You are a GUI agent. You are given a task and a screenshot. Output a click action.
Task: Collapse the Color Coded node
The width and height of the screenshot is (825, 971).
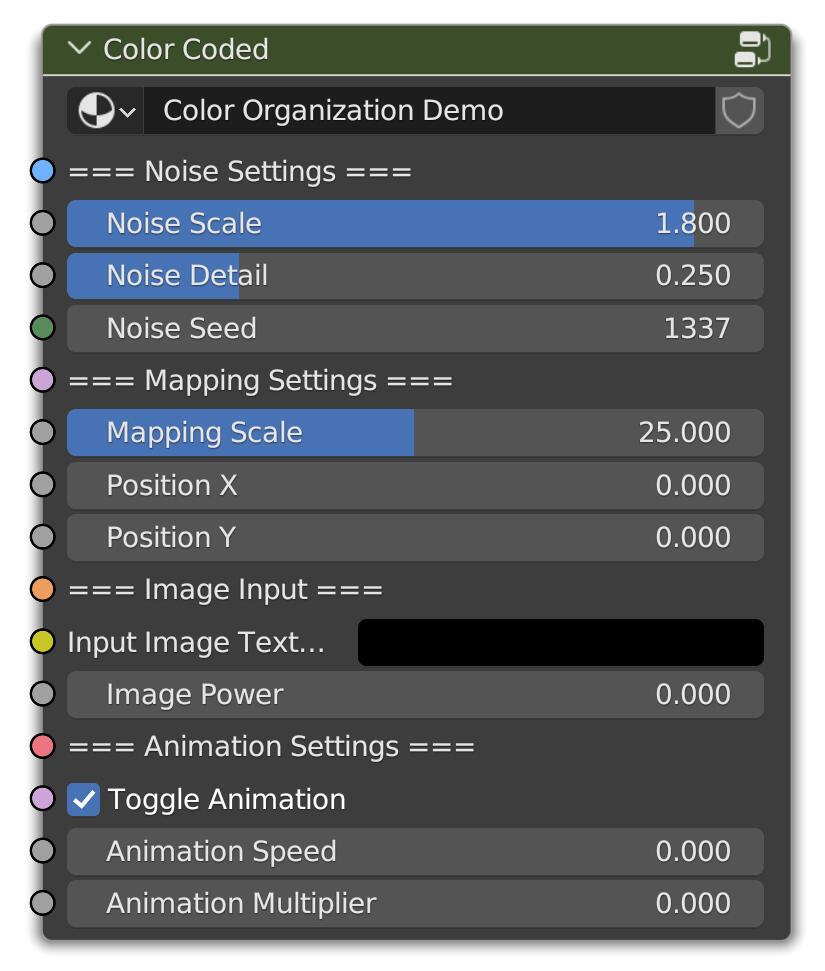point(79,49)
